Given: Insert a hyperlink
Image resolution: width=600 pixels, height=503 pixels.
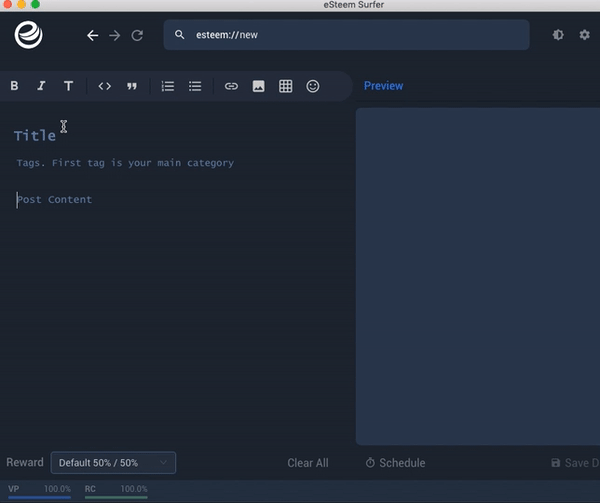Looking at the screenshot, I should pos(231,86).
